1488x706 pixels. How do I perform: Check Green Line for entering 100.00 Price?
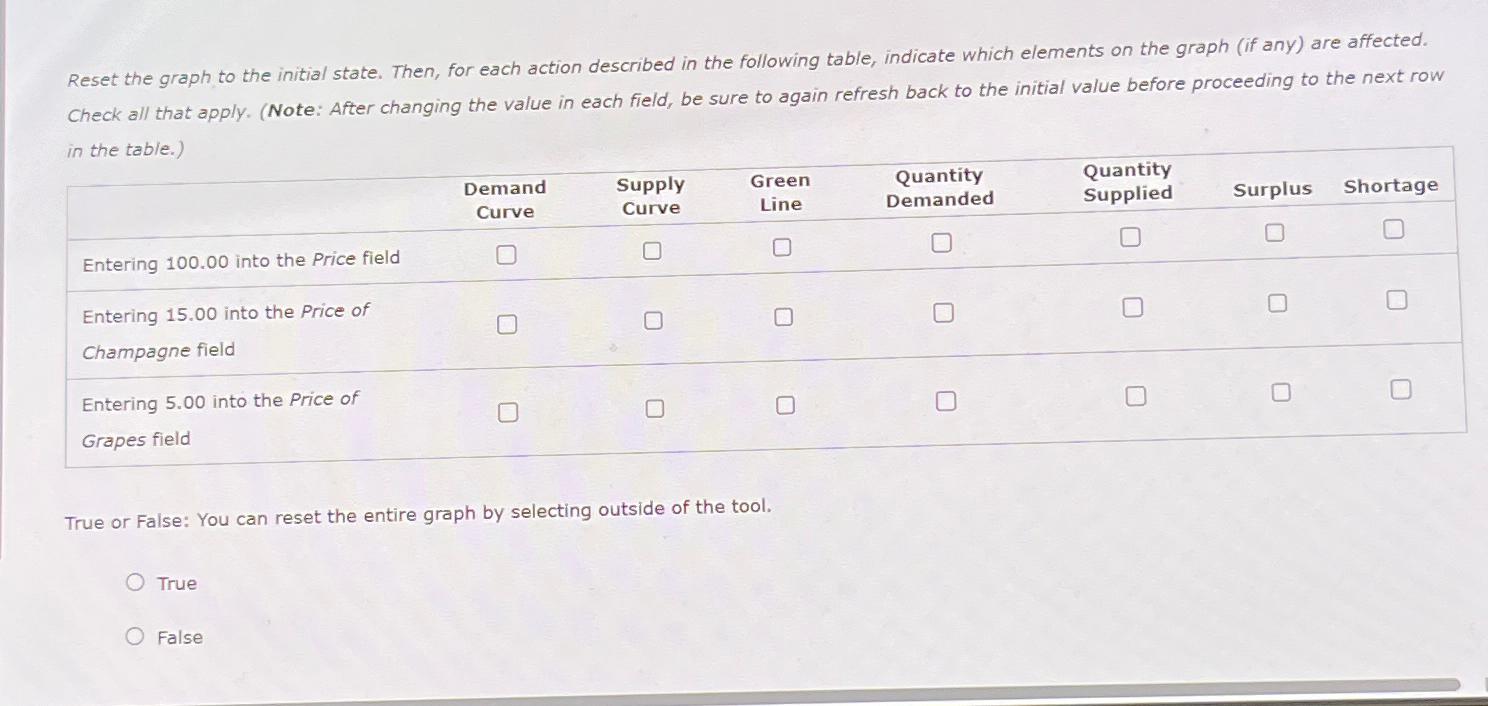[781, 246]
